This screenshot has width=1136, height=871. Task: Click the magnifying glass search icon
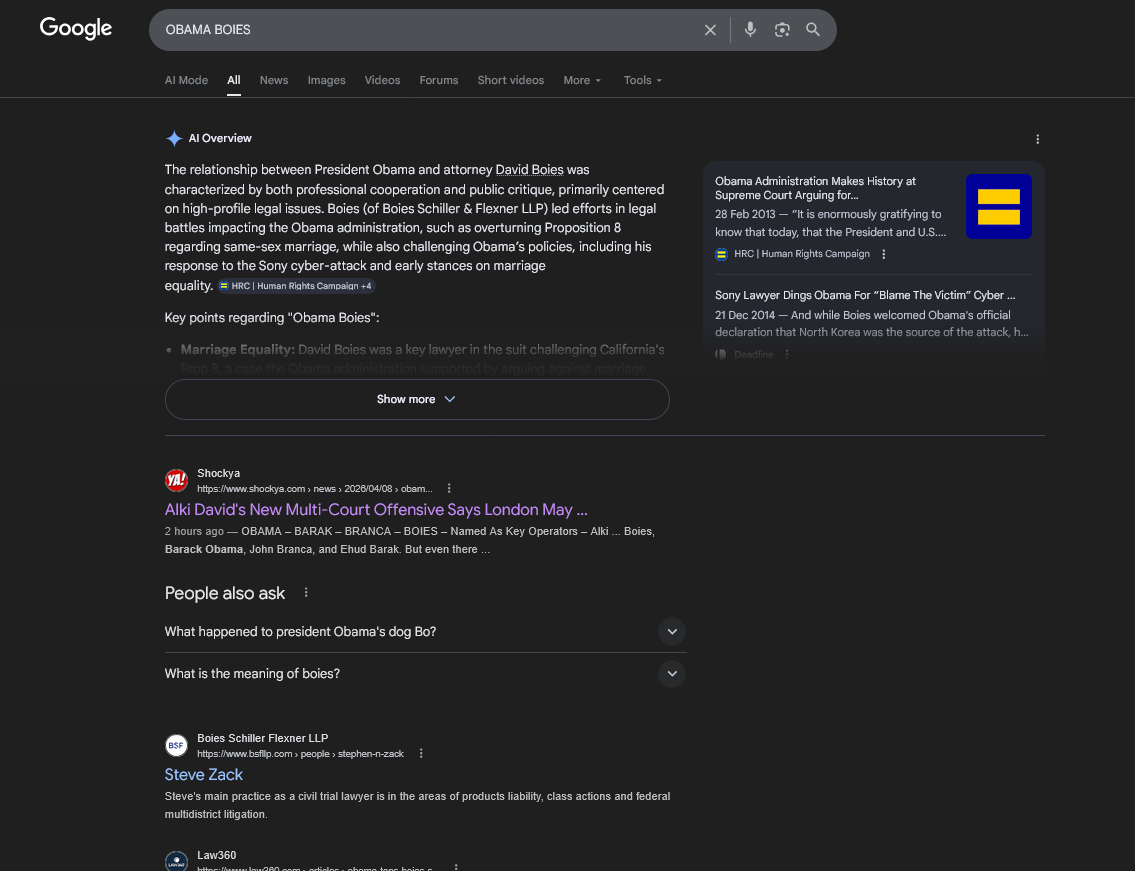[813, 30]
